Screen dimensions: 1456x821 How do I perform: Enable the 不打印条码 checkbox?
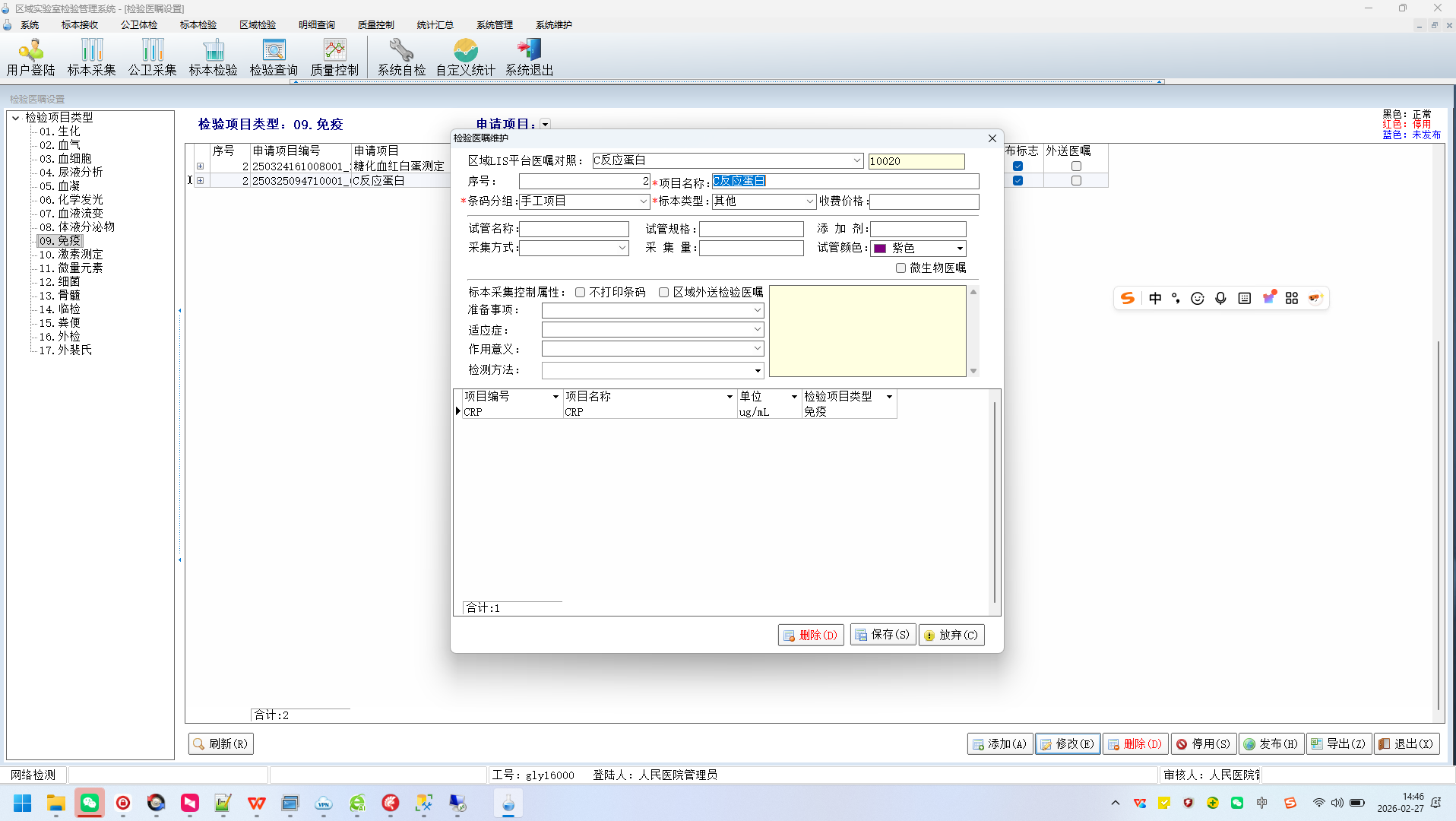581,293
